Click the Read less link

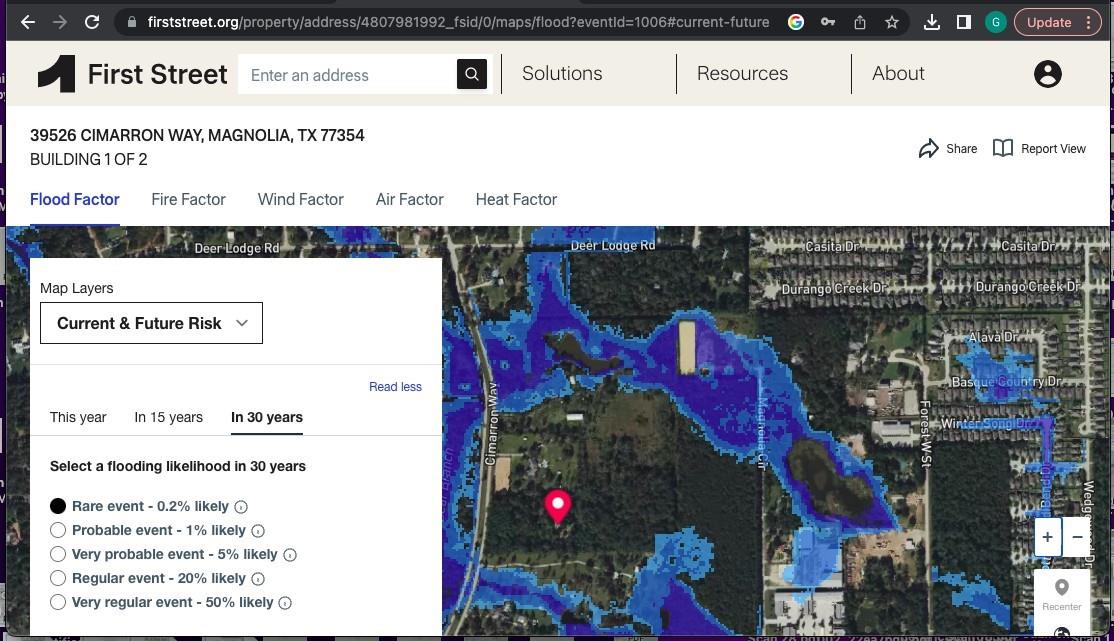395,387
